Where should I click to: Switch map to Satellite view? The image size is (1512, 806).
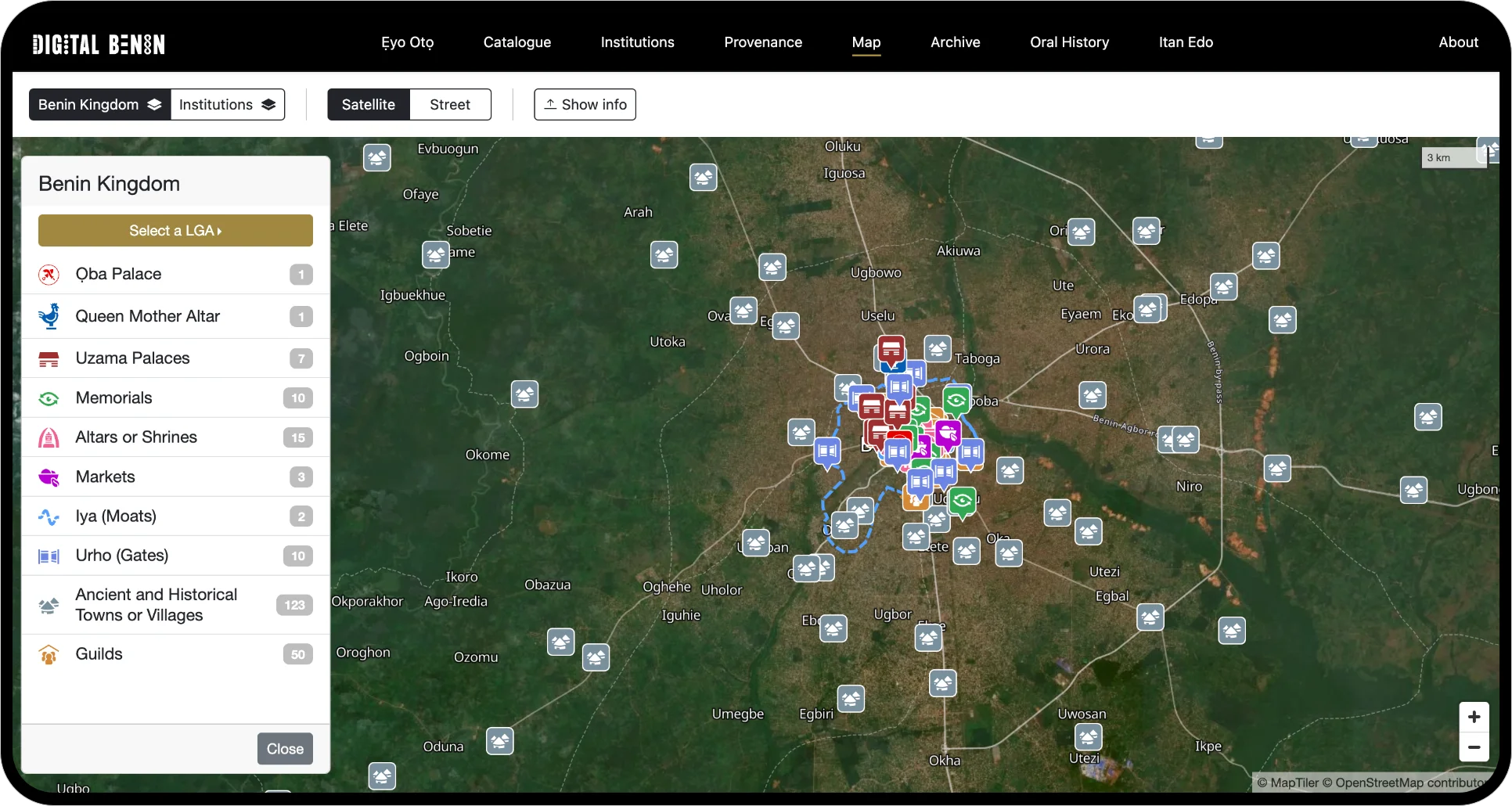[x=368, y=105]
